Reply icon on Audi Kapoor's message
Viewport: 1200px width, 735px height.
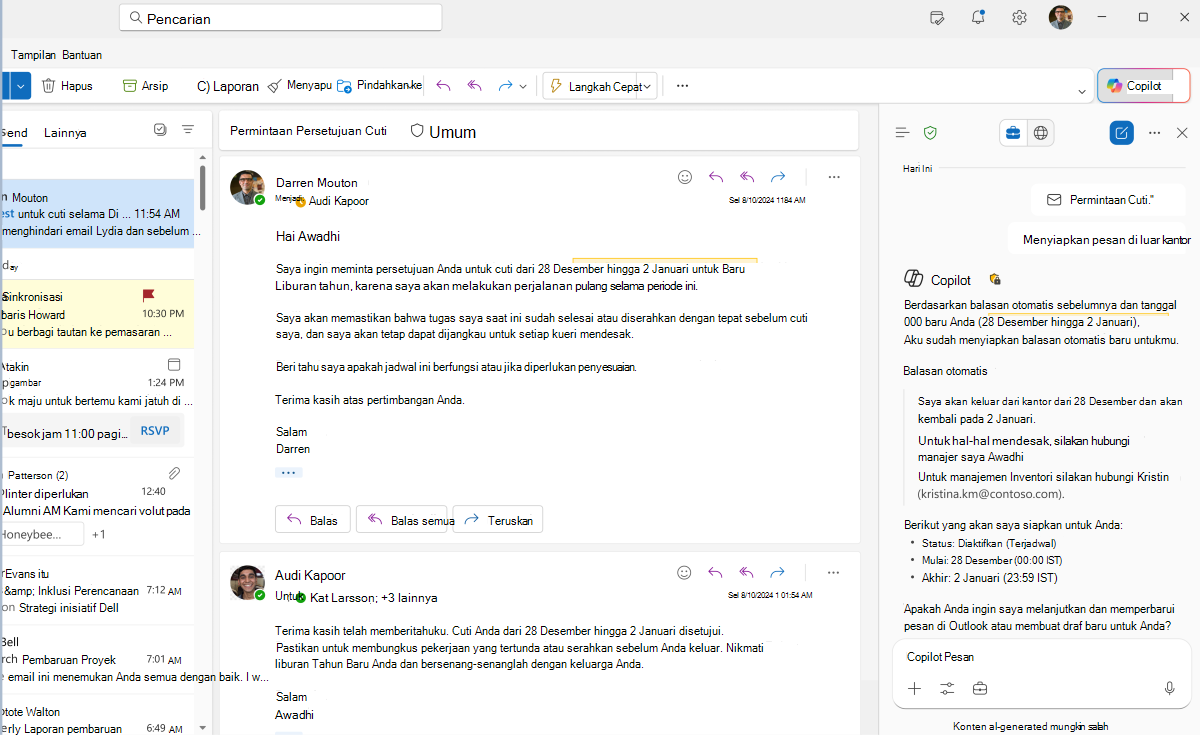[x=716, y=573]
